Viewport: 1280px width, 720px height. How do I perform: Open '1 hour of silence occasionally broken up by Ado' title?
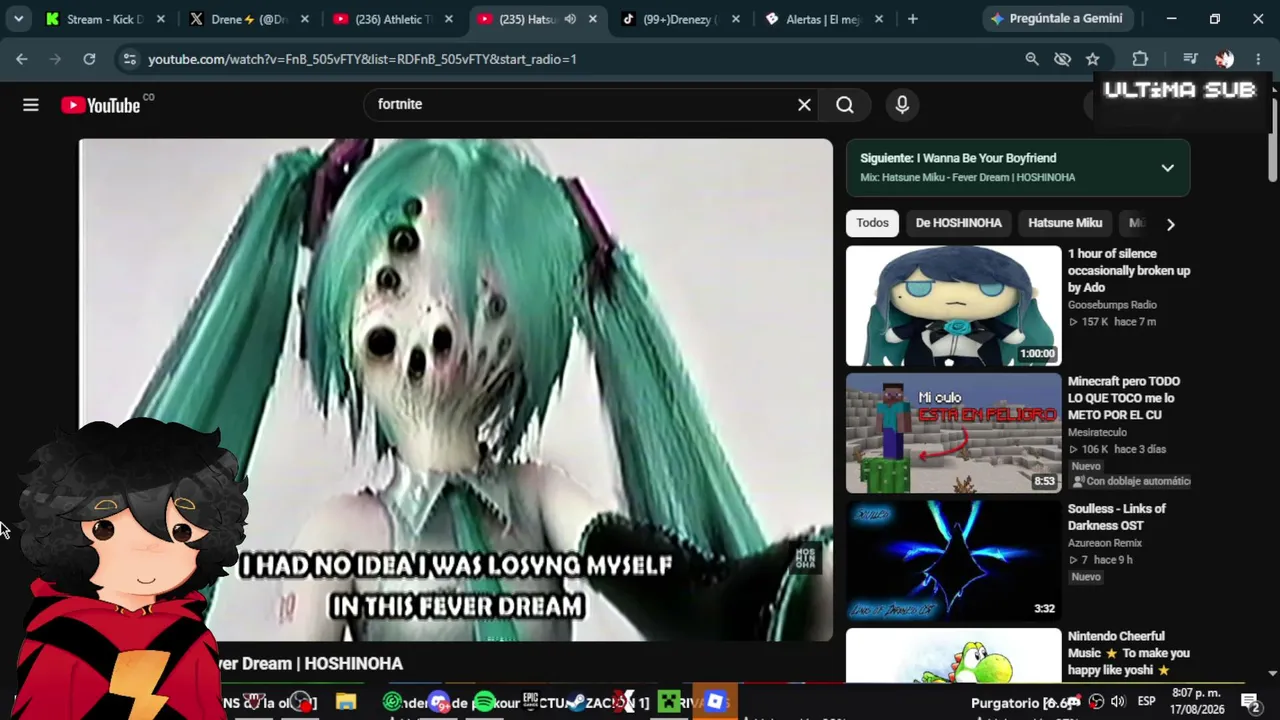[x=1129, y=271]
